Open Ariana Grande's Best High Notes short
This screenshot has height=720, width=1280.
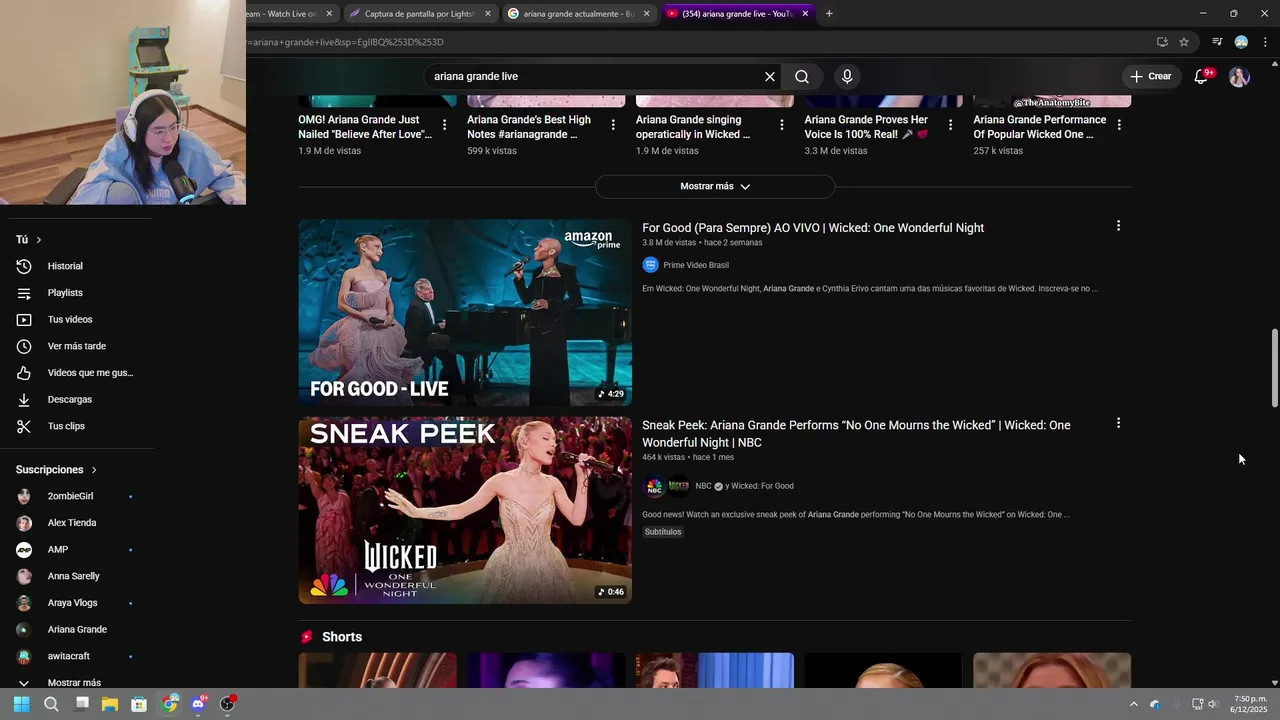[x=529, y=127]
